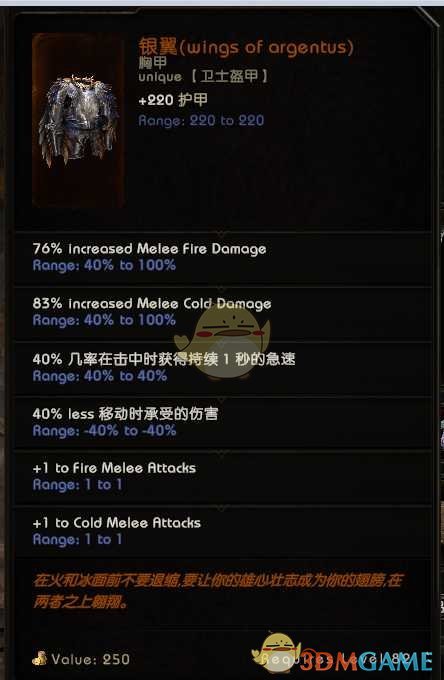Select the 83% increased Melee Cold Damage row
The height and width of the screenshot is (680, 444).
[223, 314]
